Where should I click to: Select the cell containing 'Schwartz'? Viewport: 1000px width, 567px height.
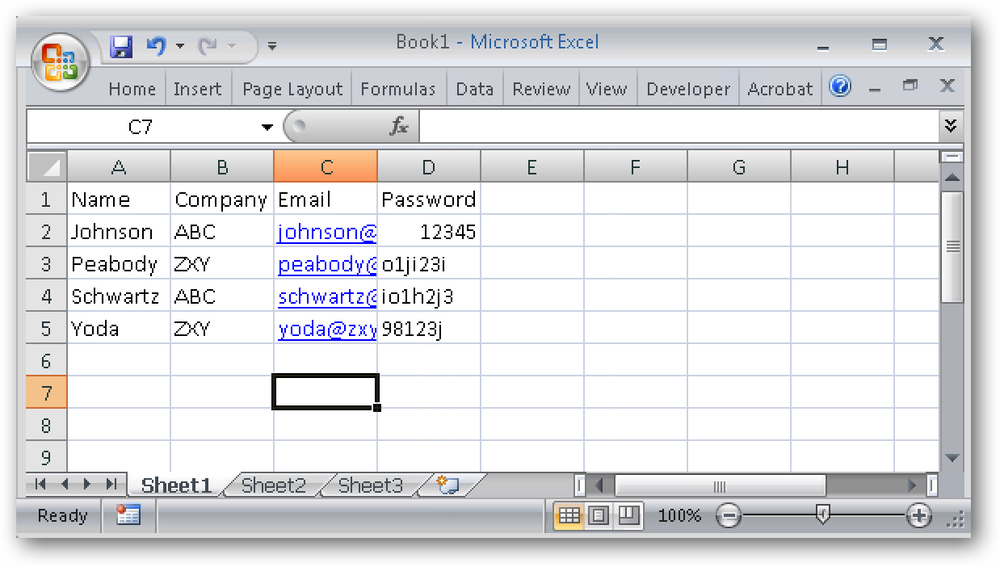[x=119, y=297]
